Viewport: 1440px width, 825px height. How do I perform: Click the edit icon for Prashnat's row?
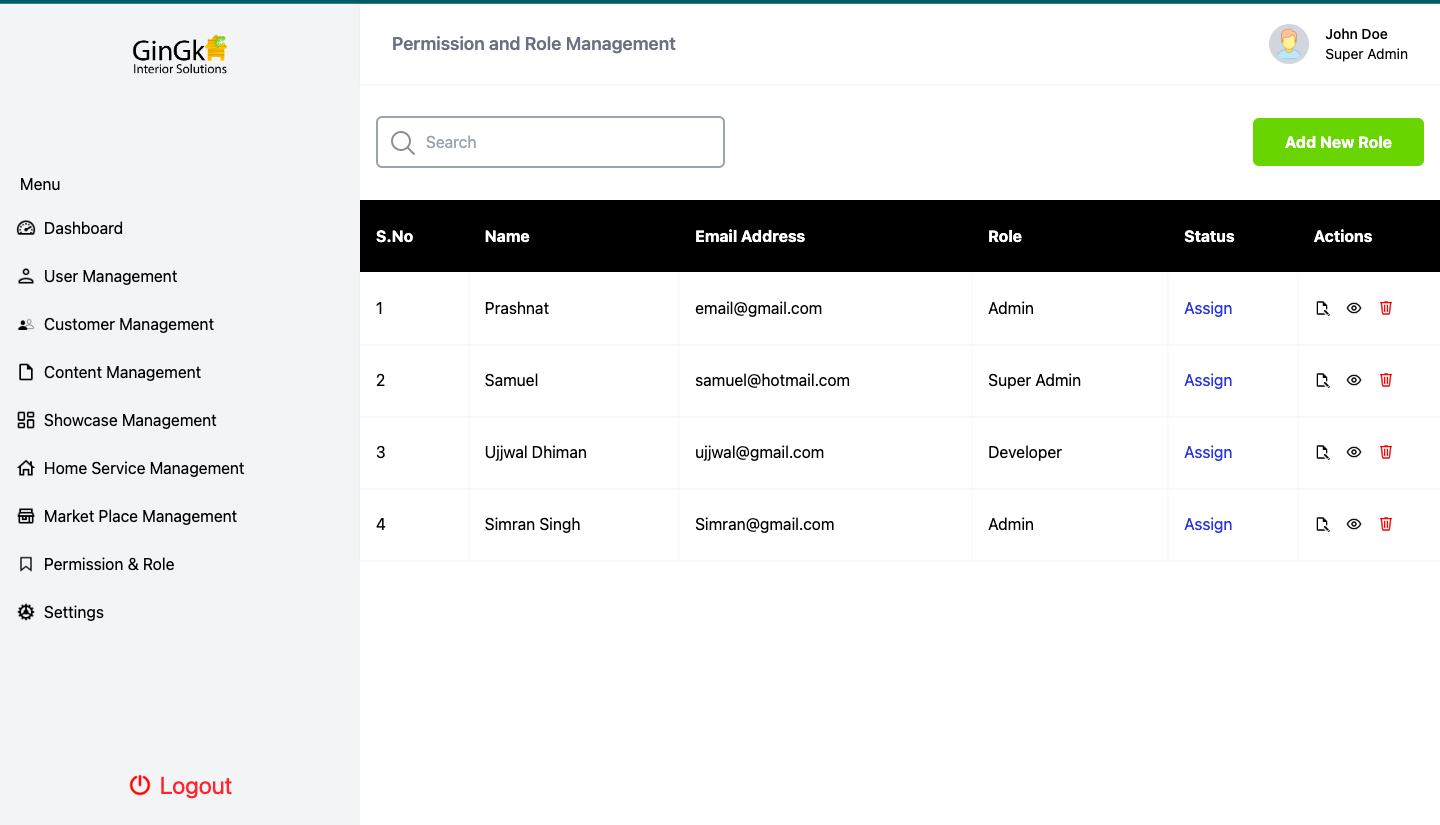click(1322, 308)
